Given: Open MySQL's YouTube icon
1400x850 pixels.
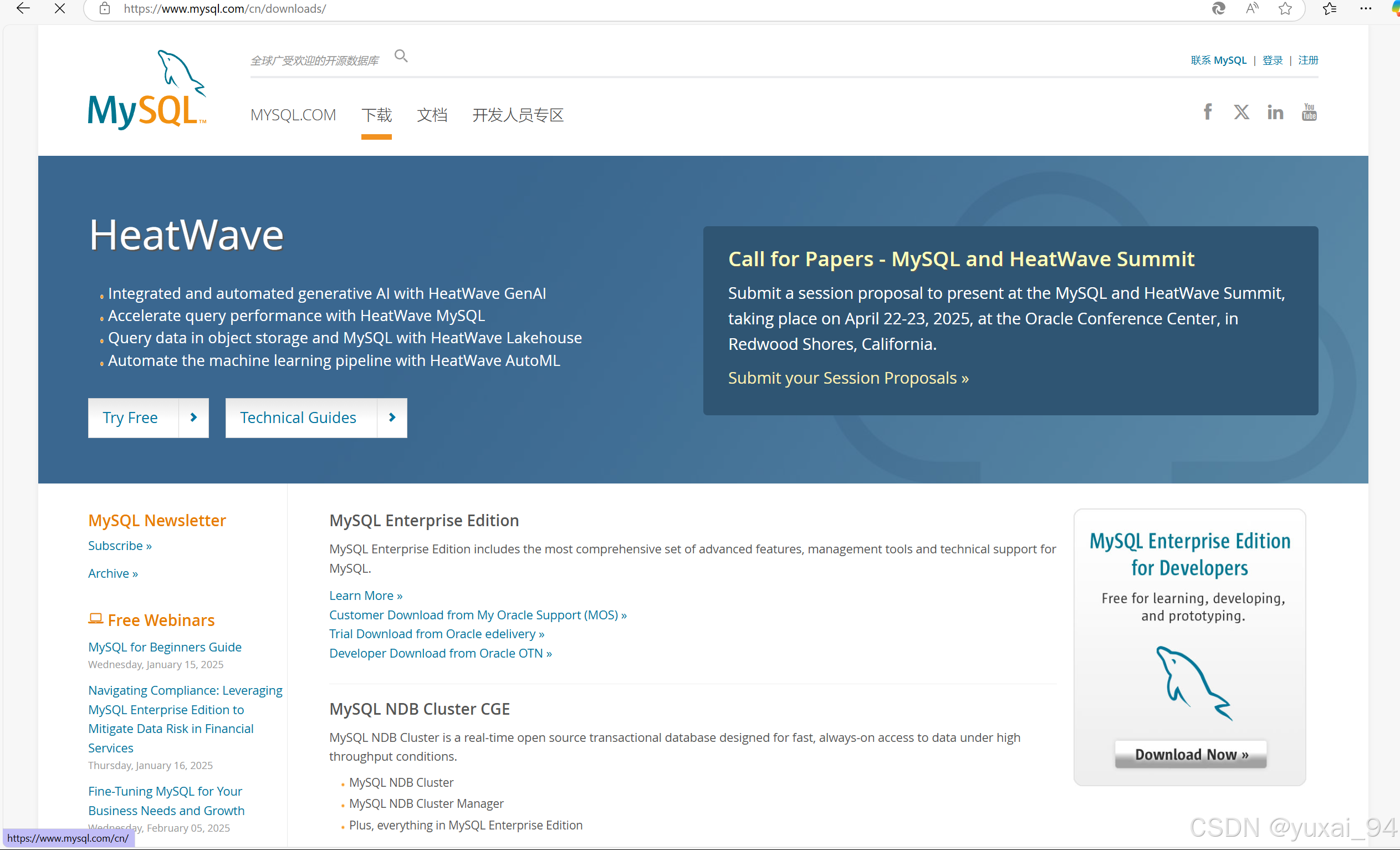Looking at the screenshot, I should point(1309,112).
